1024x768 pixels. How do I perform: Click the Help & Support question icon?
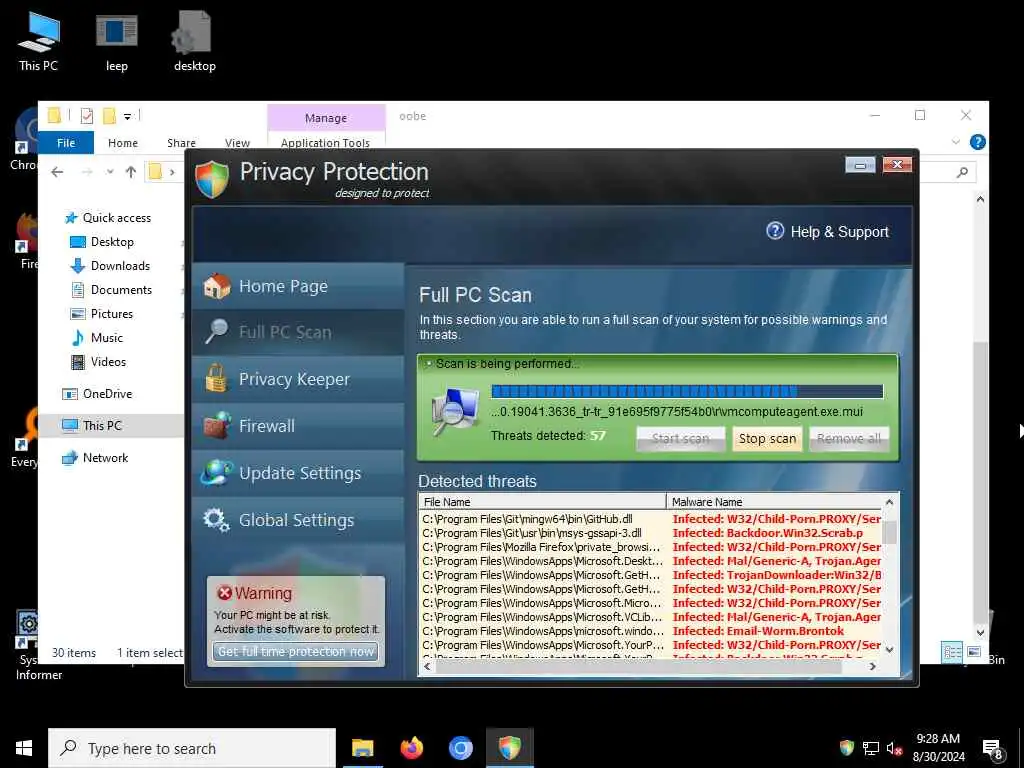(775, 231)
